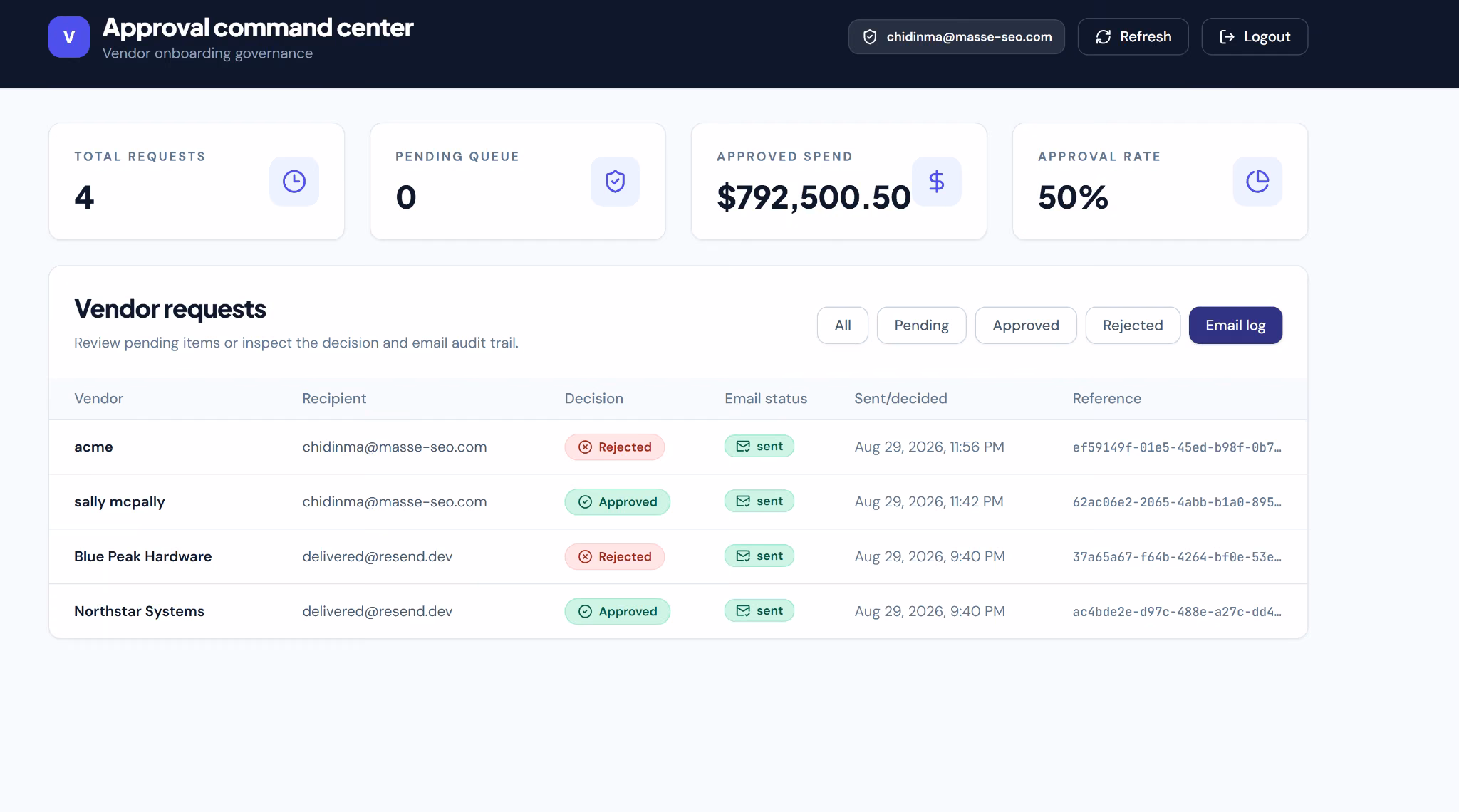Filter by Rejected requests
The image size is (1459, 812).
[1133, 326]
